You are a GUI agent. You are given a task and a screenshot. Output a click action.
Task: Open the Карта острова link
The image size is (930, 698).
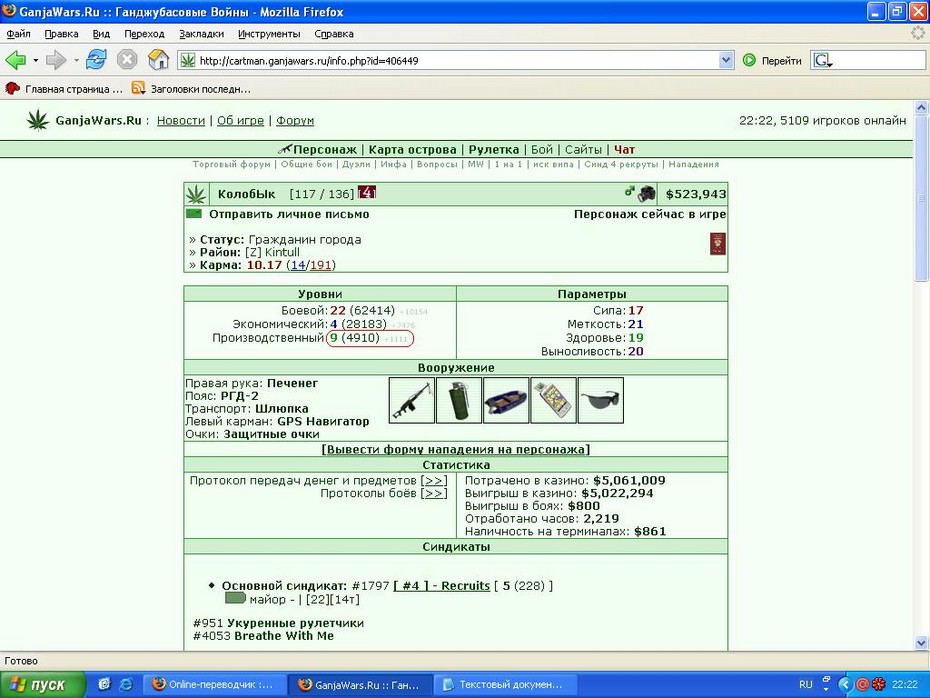click(412, 149)
